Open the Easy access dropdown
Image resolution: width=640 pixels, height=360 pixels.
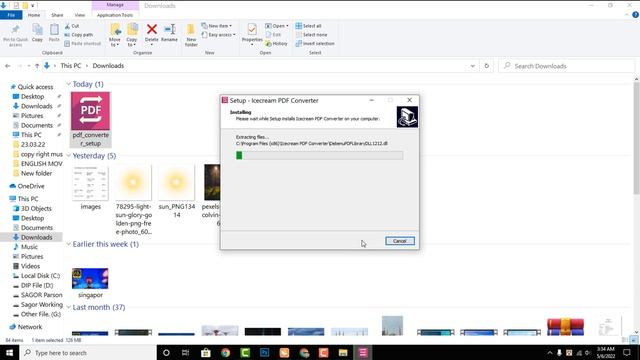pos(218,35)
